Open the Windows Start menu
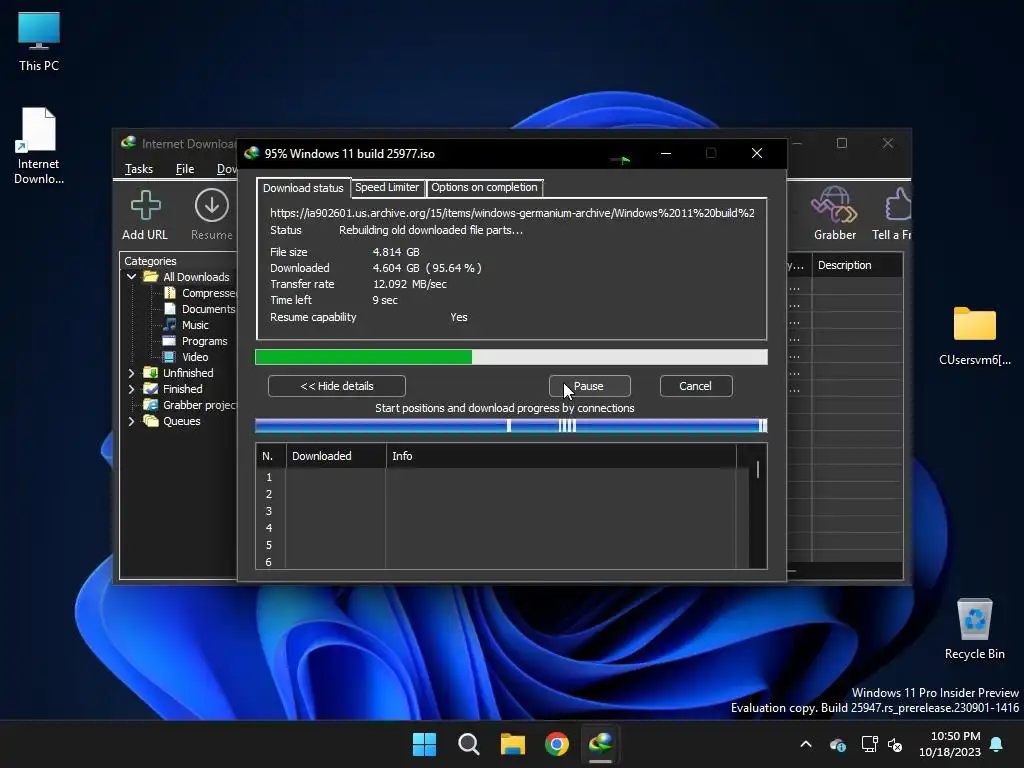Screen dimensions: 1024x768 pos(424,744)
